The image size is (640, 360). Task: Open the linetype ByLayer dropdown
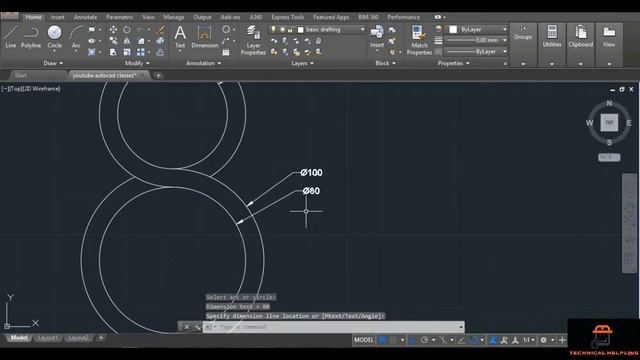tap(476, 51)
